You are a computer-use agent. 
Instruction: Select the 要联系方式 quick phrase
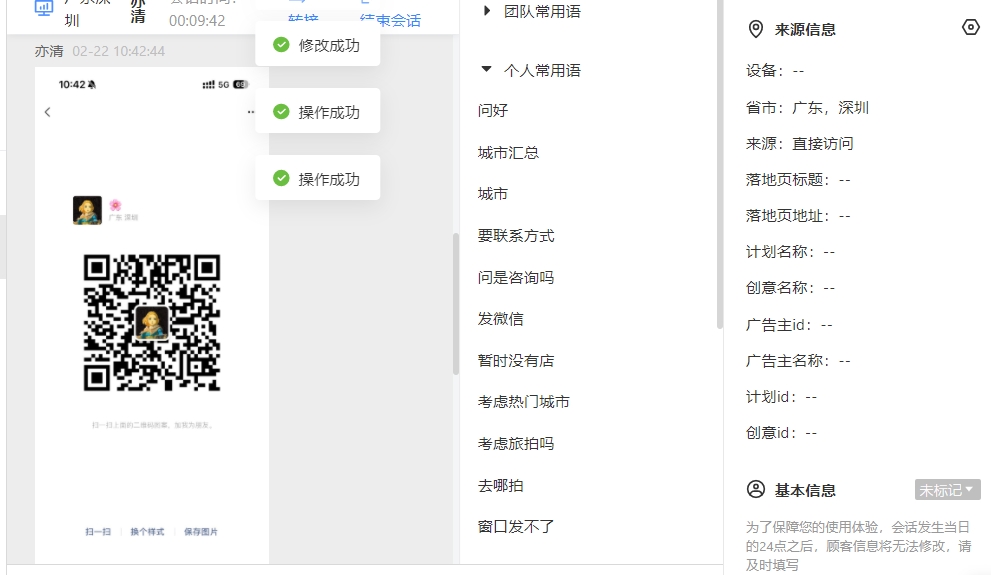click(516, 236)
